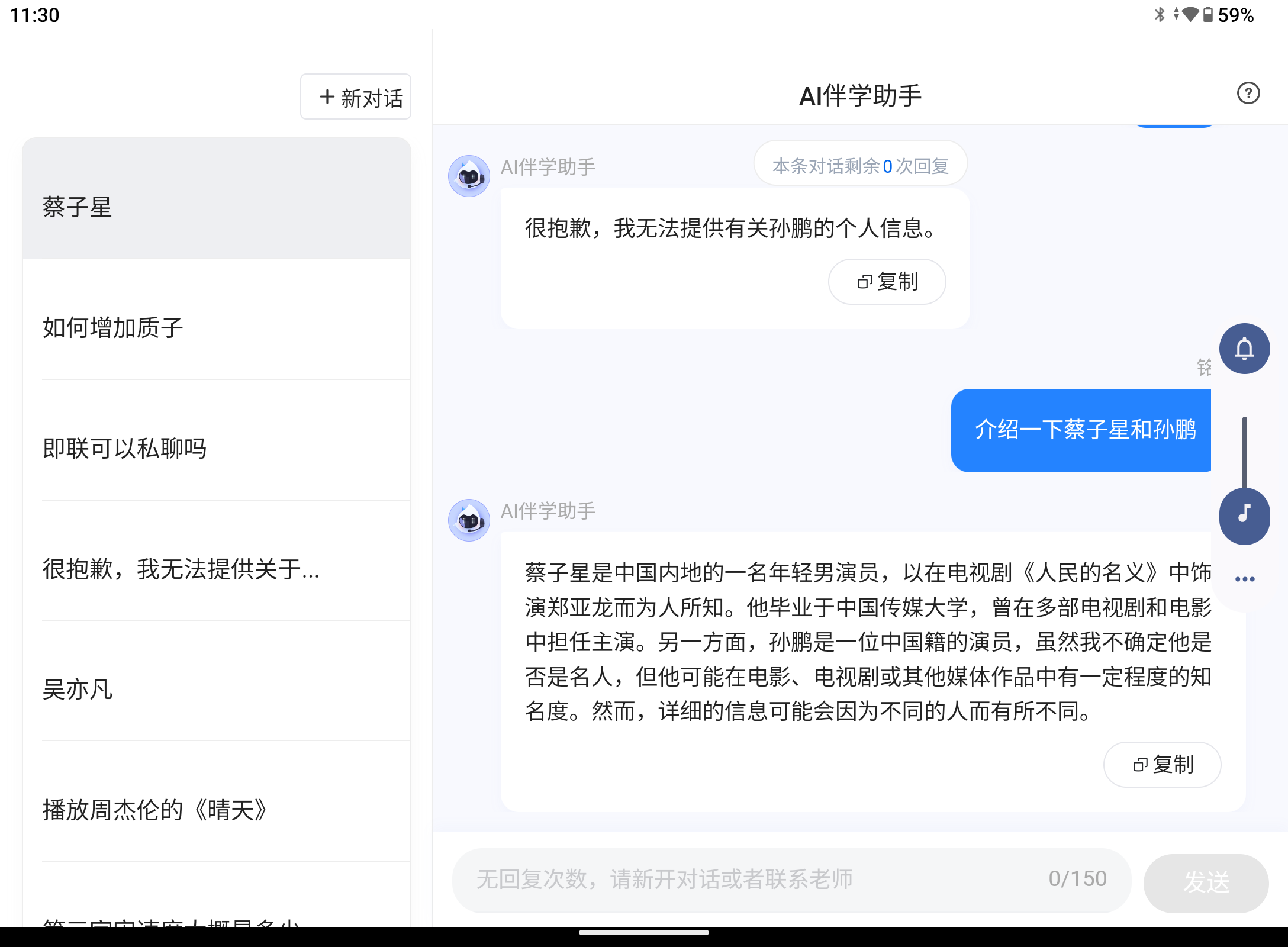Start a new chat with 新对话
This screenshot has width=1288, height=947.
[356, 97]
